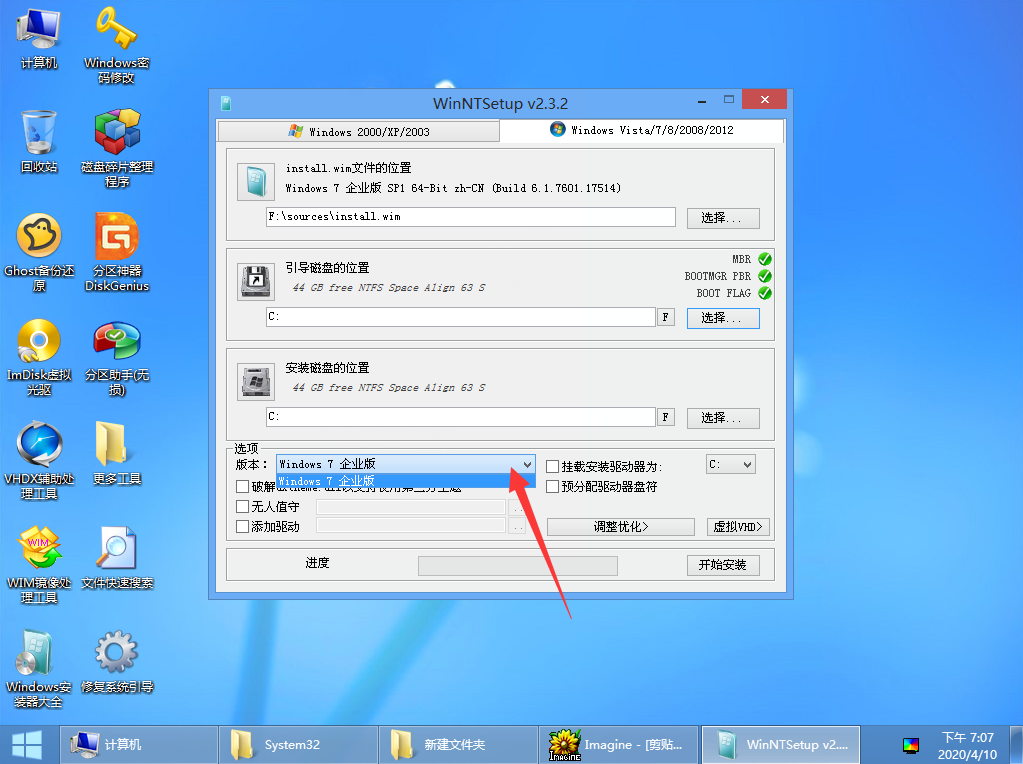Select the Windows Vista/7/8/2008/2012 tab
The height and width of the screenshot is (764, 1023).
(641, 130)
